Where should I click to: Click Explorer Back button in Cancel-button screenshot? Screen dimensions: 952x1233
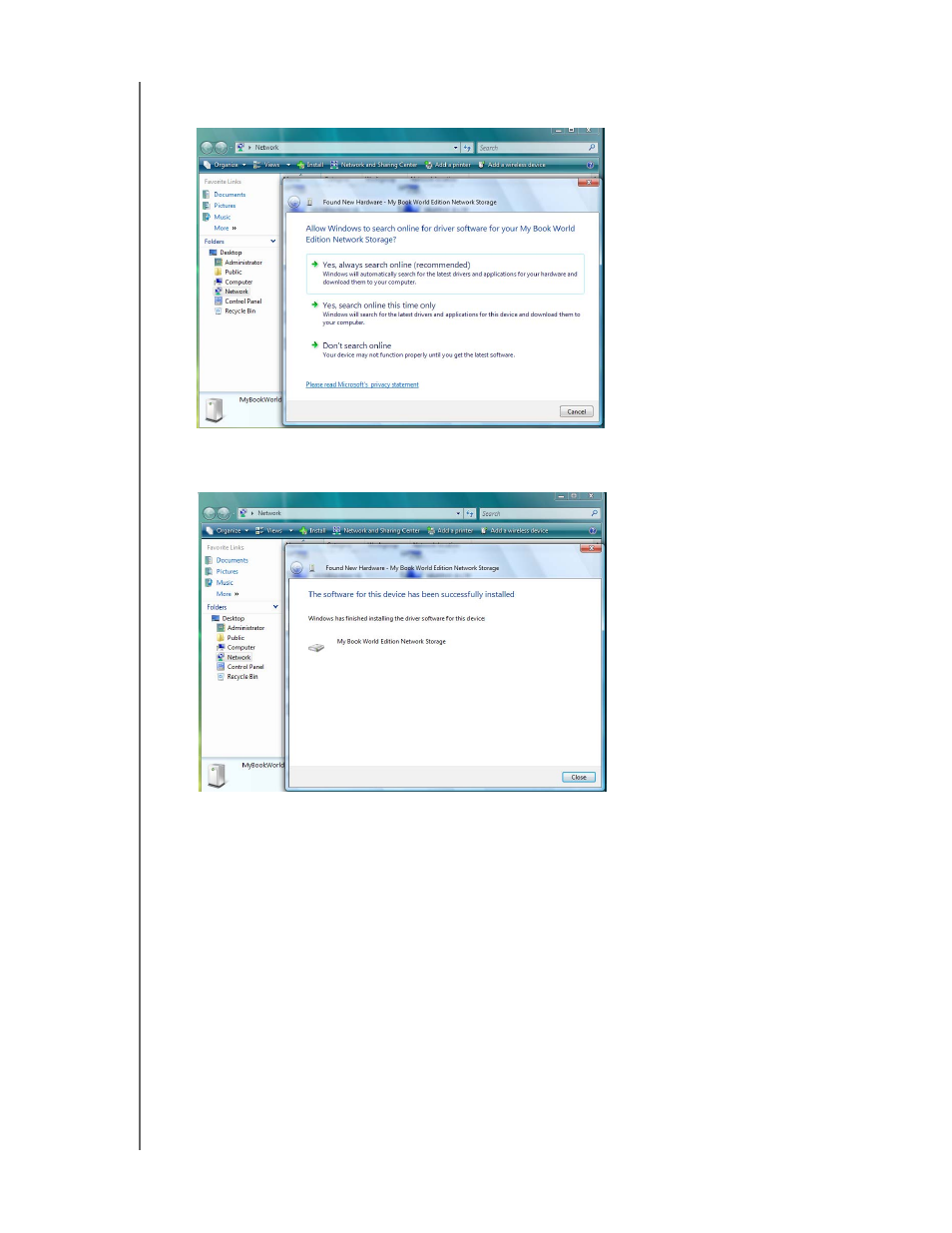tap(208, 148)
